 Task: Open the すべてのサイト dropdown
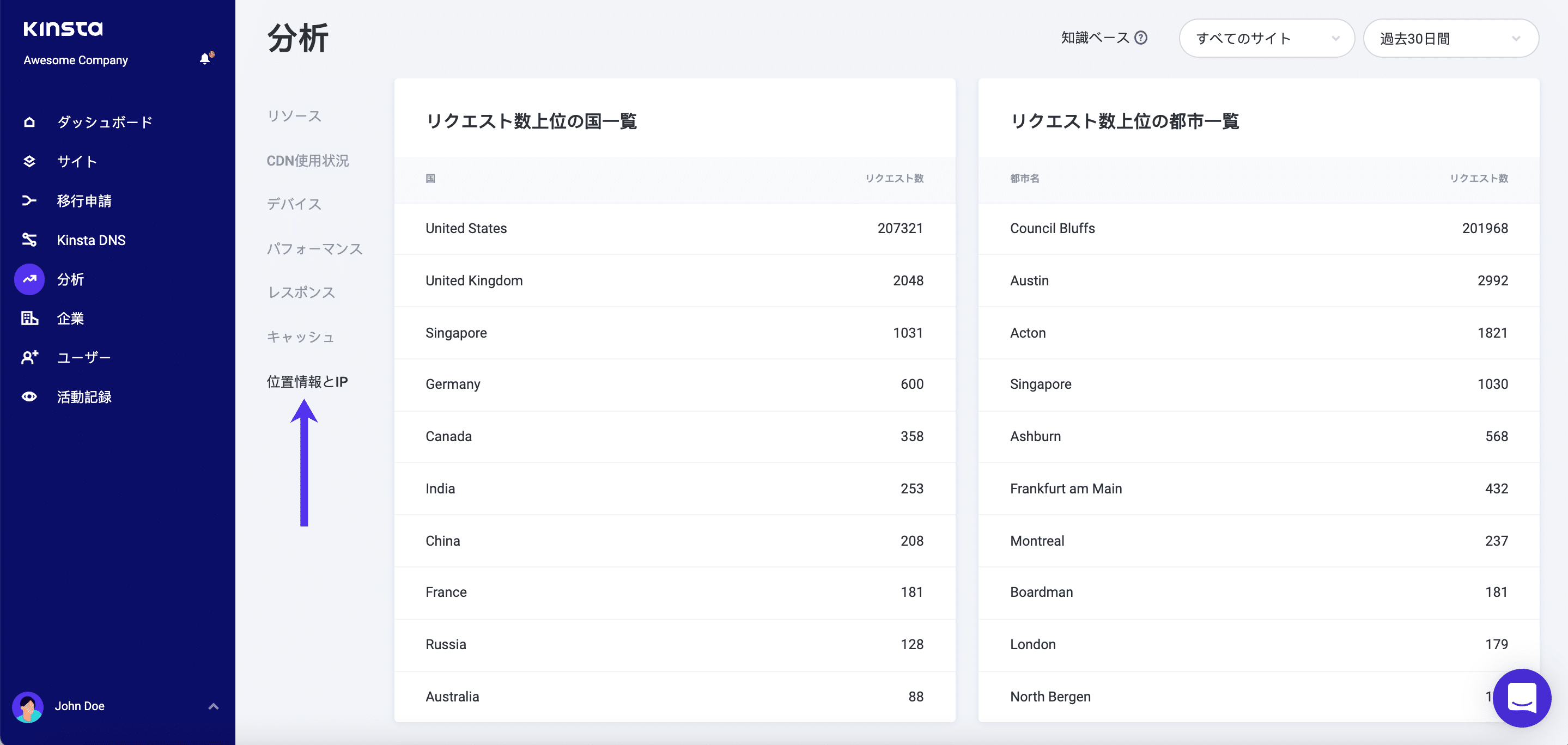pos(1266,38)
